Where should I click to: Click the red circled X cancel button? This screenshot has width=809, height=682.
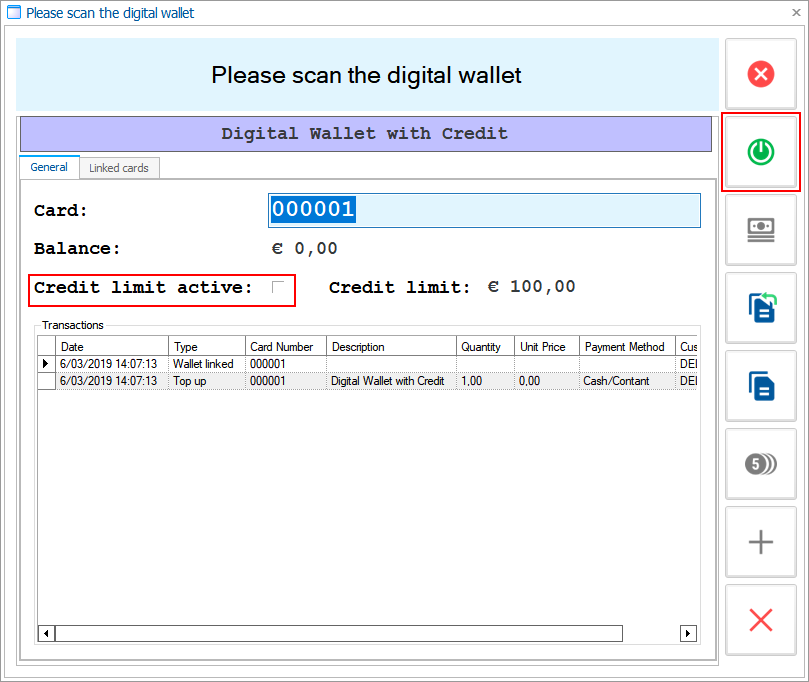760,74
